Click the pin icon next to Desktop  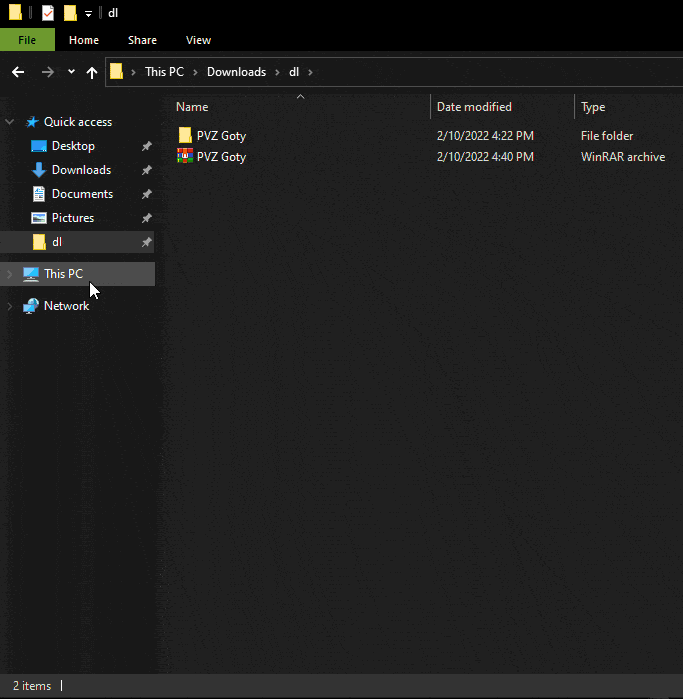[147, 146]
